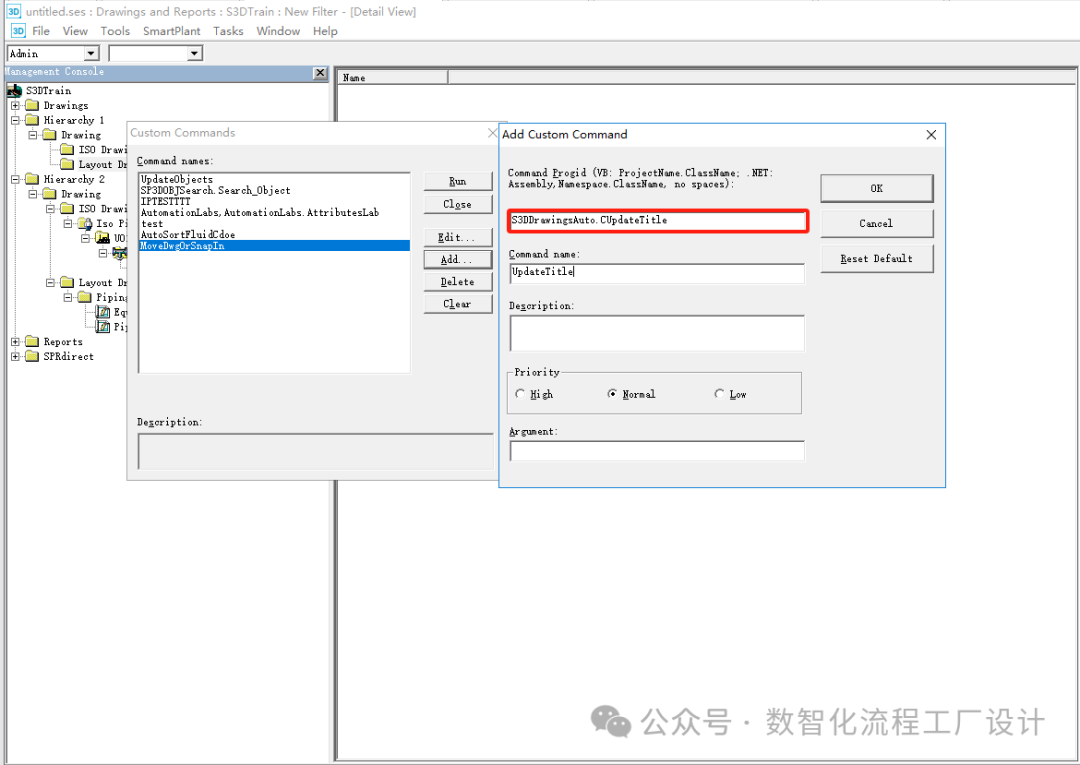Image resolution: width=1080 pixels, height=765 pixels.
Task: Click the Command name input field
Action: [656, 273]
